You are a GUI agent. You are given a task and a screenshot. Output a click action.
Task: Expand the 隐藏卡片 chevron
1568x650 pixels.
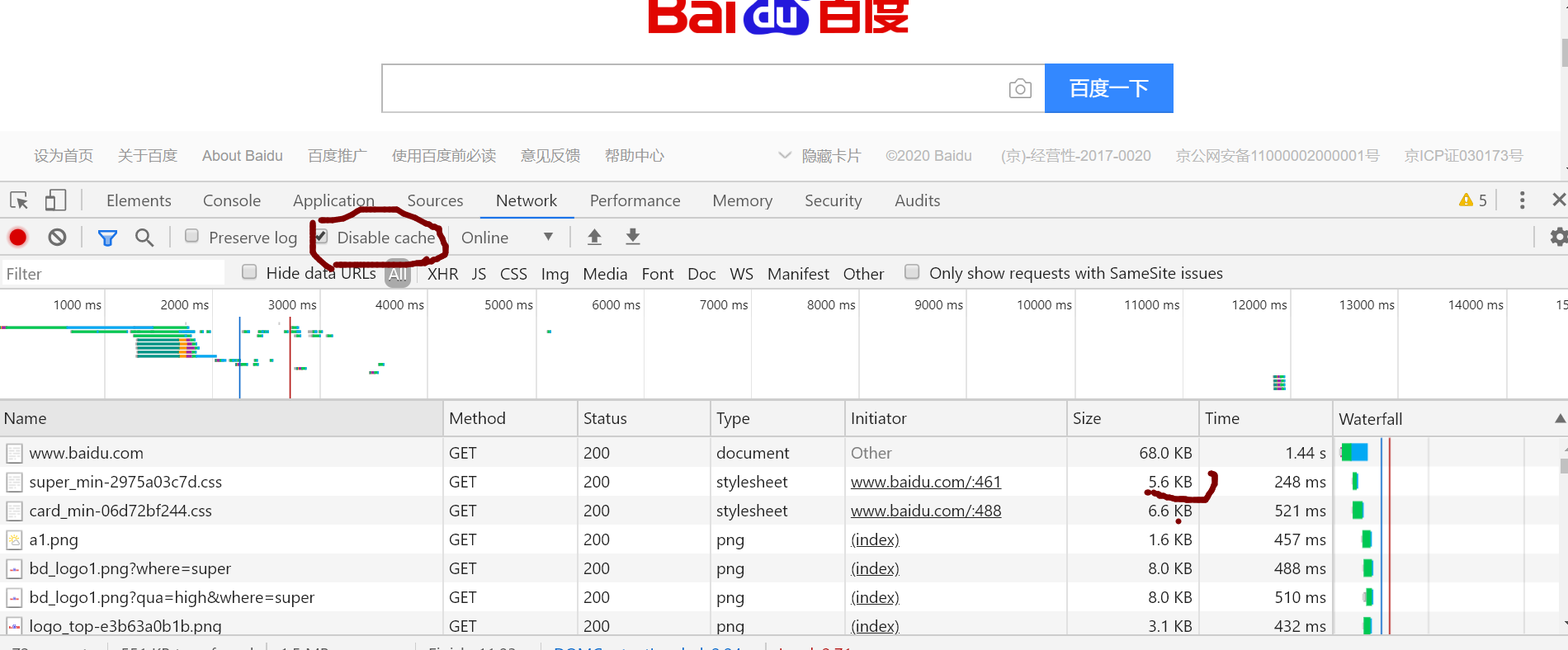coord(785,155)
